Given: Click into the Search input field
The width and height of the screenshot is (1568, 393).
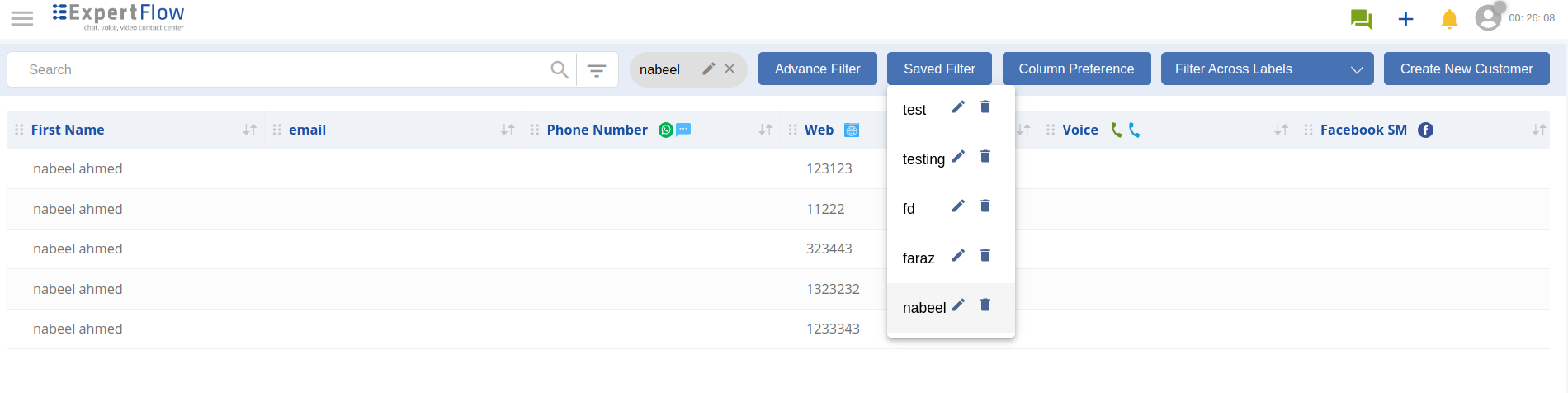Looking at the screenshot, I should (x=281, y=69).
